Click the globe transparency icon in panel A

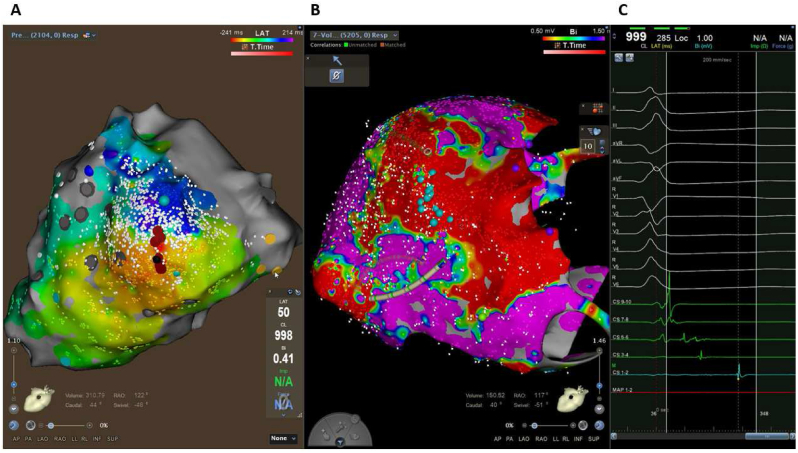31,425
